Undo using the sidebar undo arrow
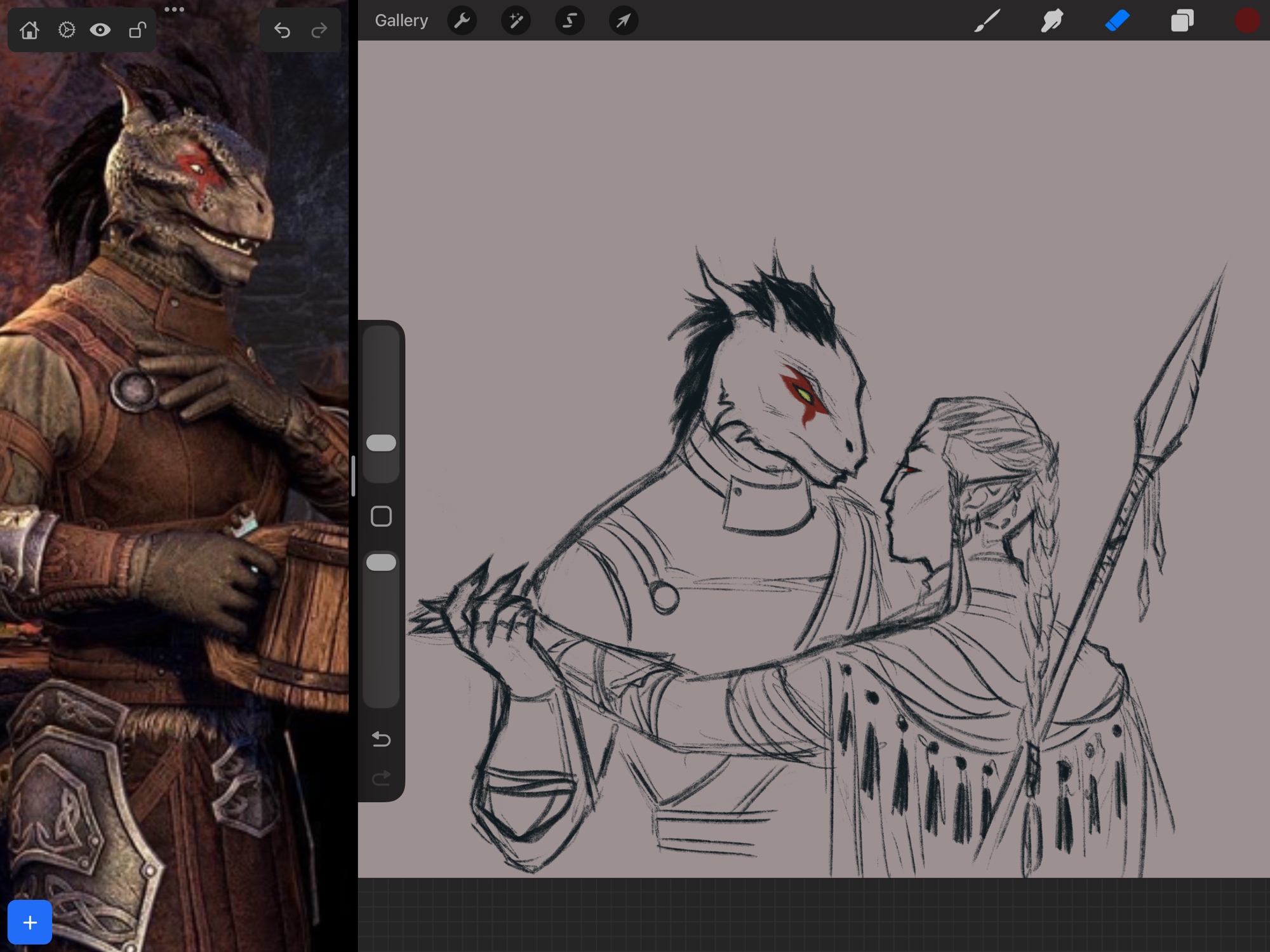The width and height of the screenshot is (1270, 952). (x=381, y=739)
